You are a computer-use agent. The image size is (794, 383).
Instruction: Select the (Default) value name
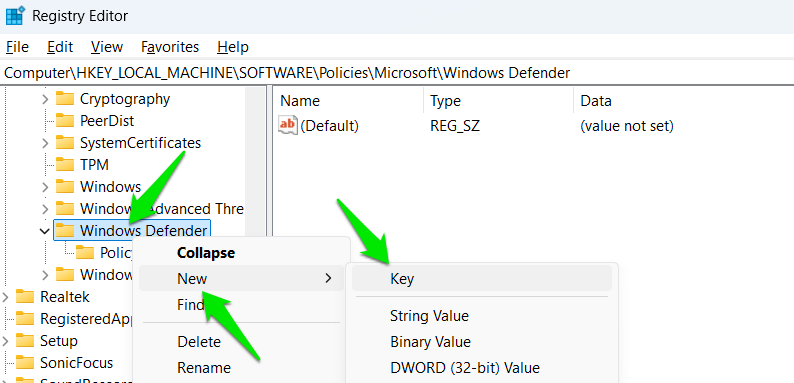tap(329, 126)
